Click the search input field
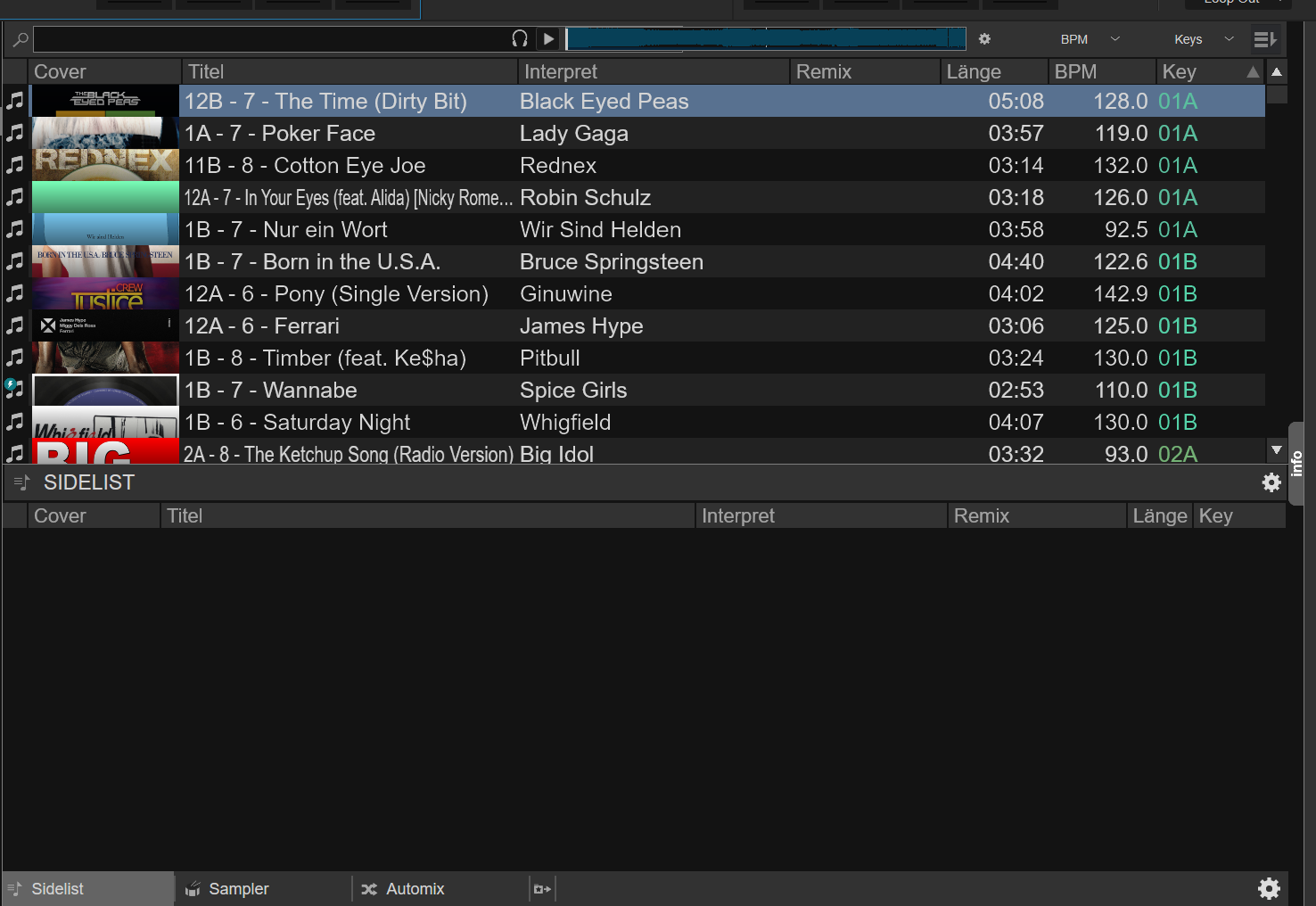This screenshot has width=1316, height=906. pos(271,39)
